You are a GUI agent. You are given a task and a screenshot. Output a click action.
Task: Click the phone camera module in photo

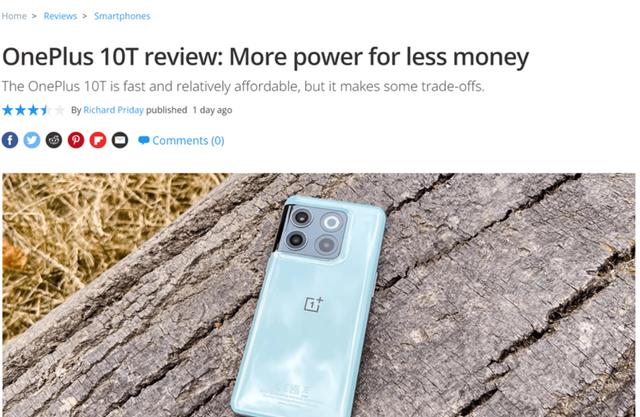[315, 234]
